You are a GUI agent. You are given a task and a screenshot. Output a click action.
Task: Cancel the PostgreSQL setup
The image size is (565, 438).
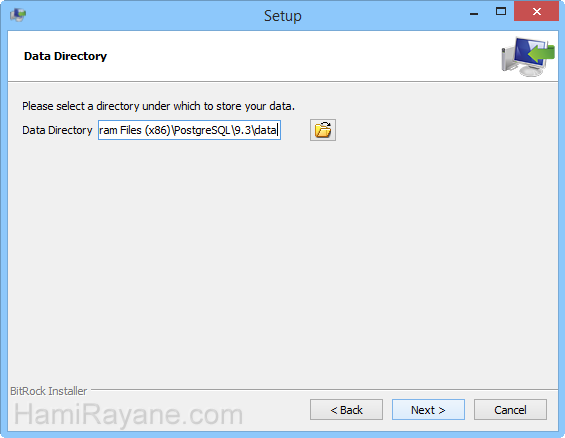pos(510,410)
